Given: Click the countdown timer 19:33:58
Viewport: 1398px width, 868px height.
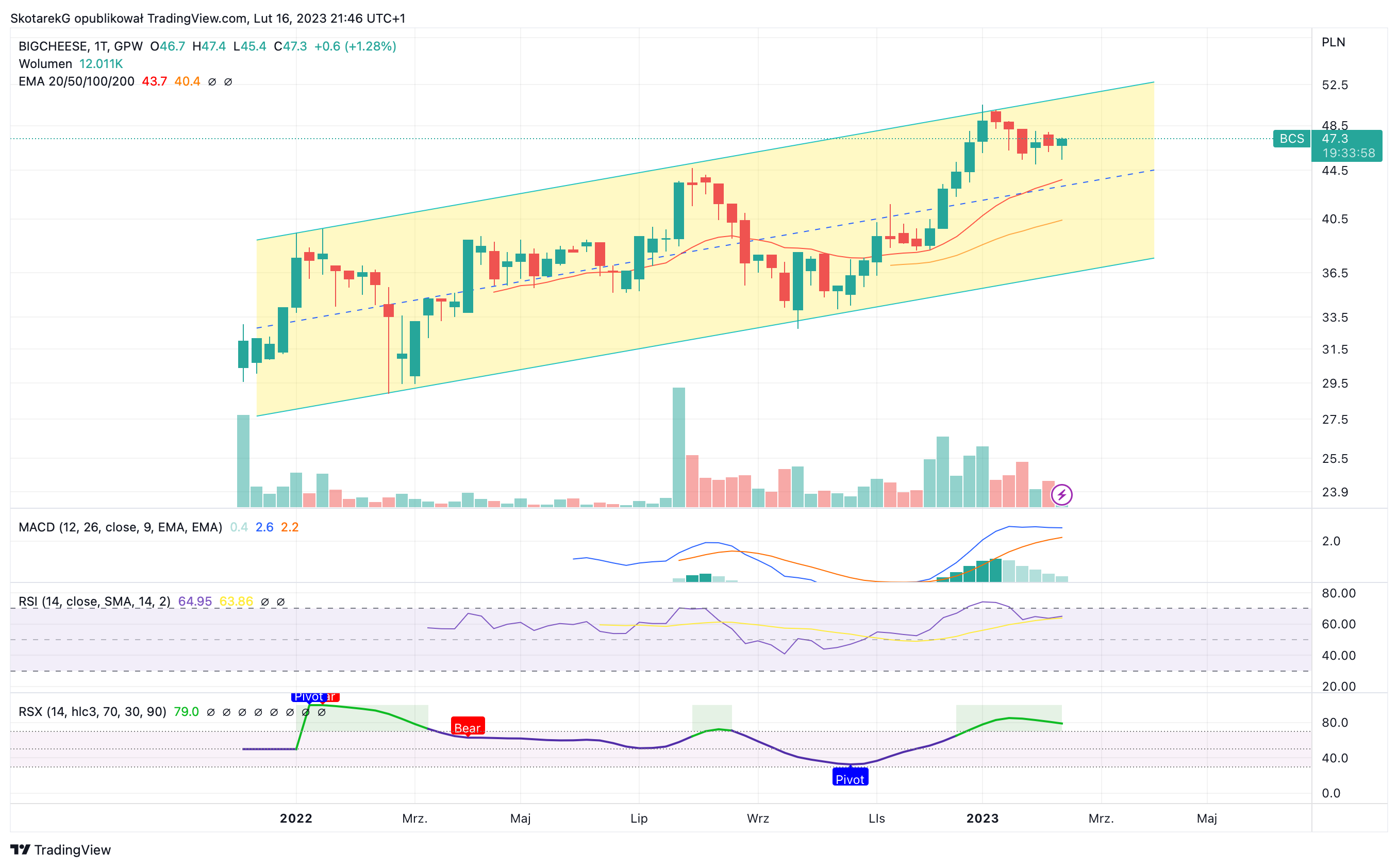Looking at the screenshot, I should (x=1349, y=153).
